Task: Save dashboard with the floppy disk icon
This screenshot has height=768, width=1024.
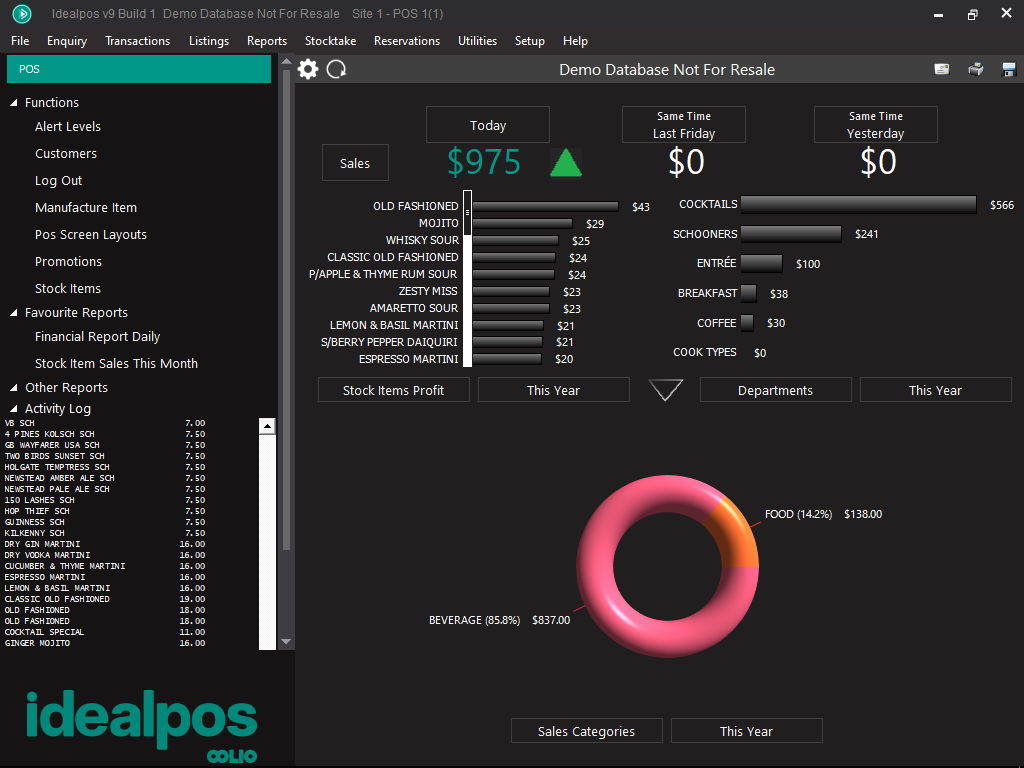Action: coord(1008,69)
